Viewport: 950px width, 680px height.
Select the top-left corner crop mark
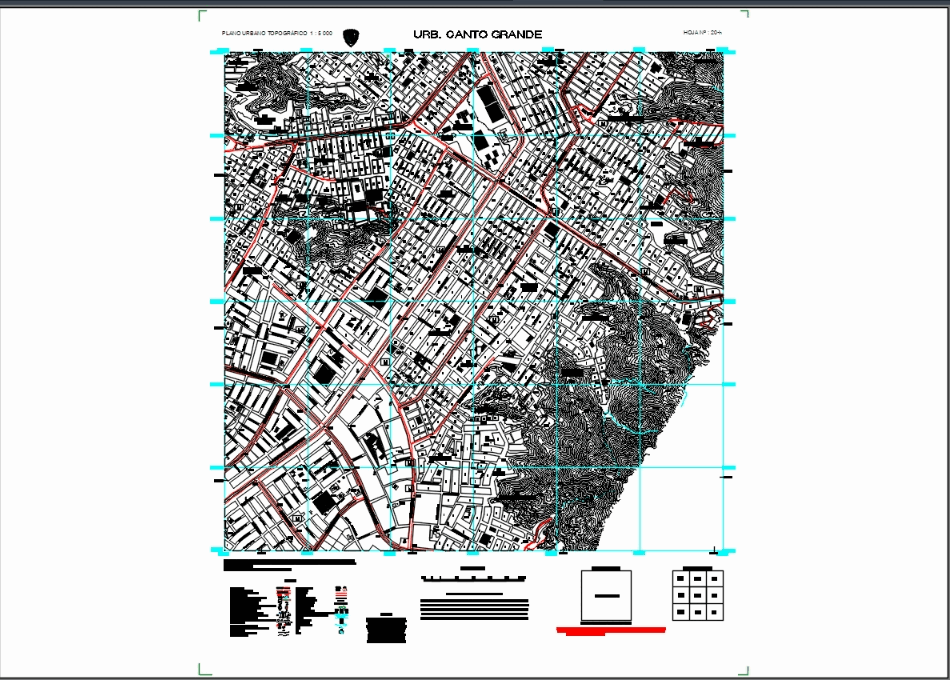tap(200, 15)
